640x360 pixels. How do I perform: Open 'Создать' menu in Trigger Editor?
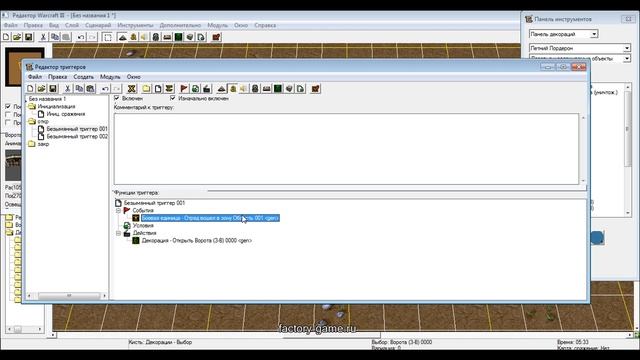click(84, 77)
